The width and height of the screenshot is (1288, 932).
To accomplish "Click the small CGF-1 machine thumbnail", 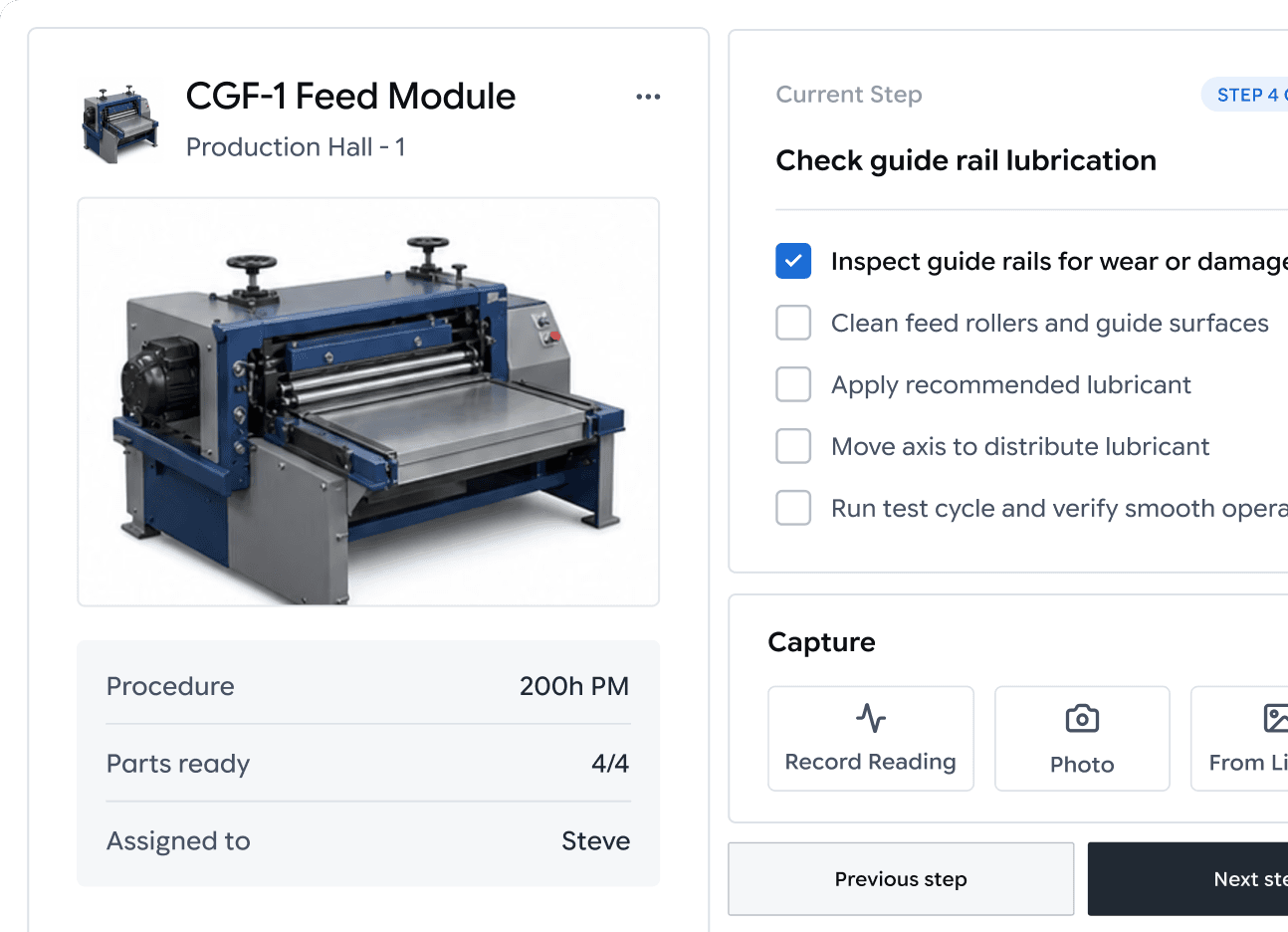I will [119, 122].
